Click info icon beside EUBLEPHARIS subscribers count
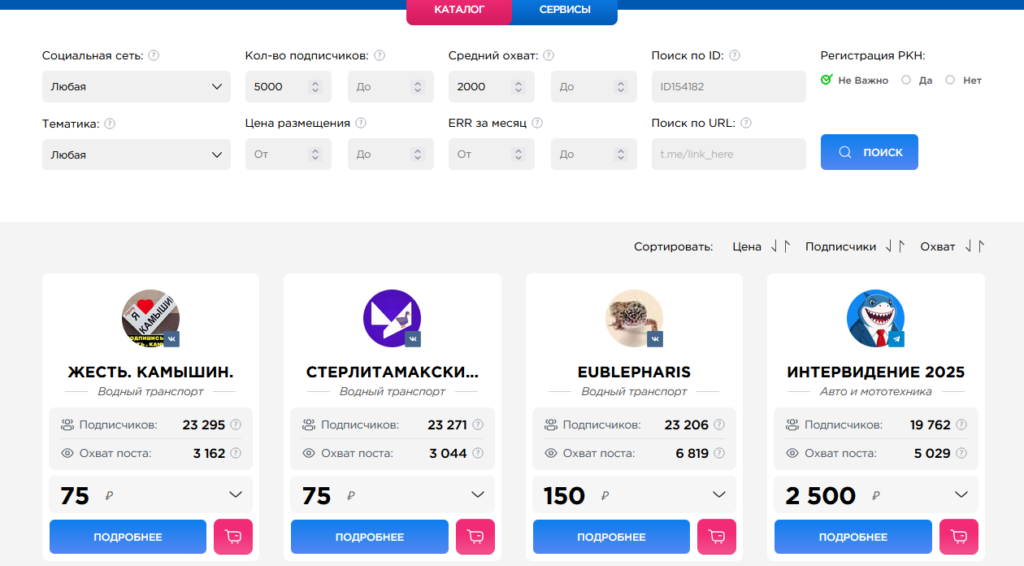The width and height of the screenshot is (1024, 566). pos(720,425)
